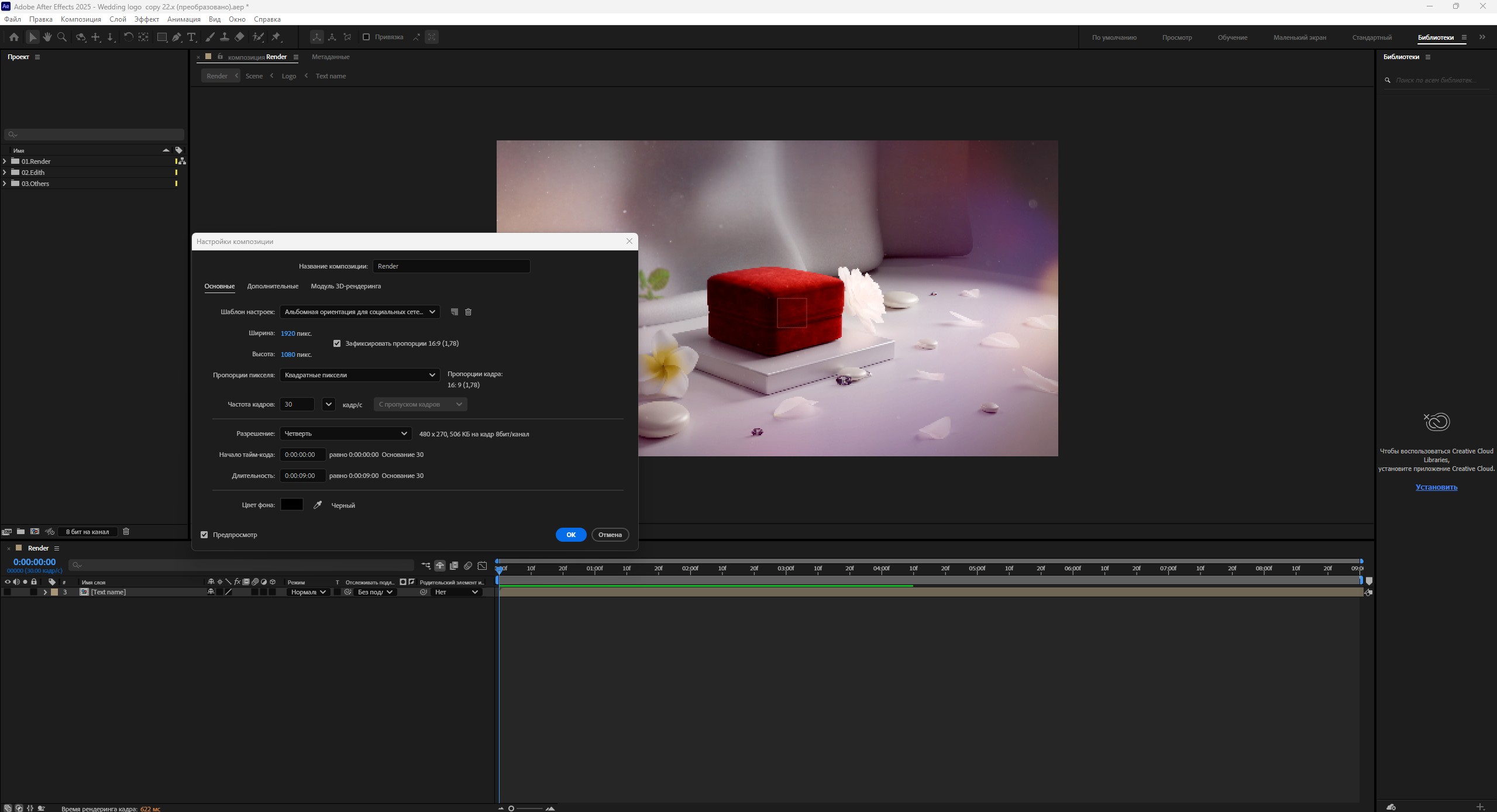Viewport: 1497px width, 812px height.
Task: Select the Type text tool
Action: tap(191, 37)
